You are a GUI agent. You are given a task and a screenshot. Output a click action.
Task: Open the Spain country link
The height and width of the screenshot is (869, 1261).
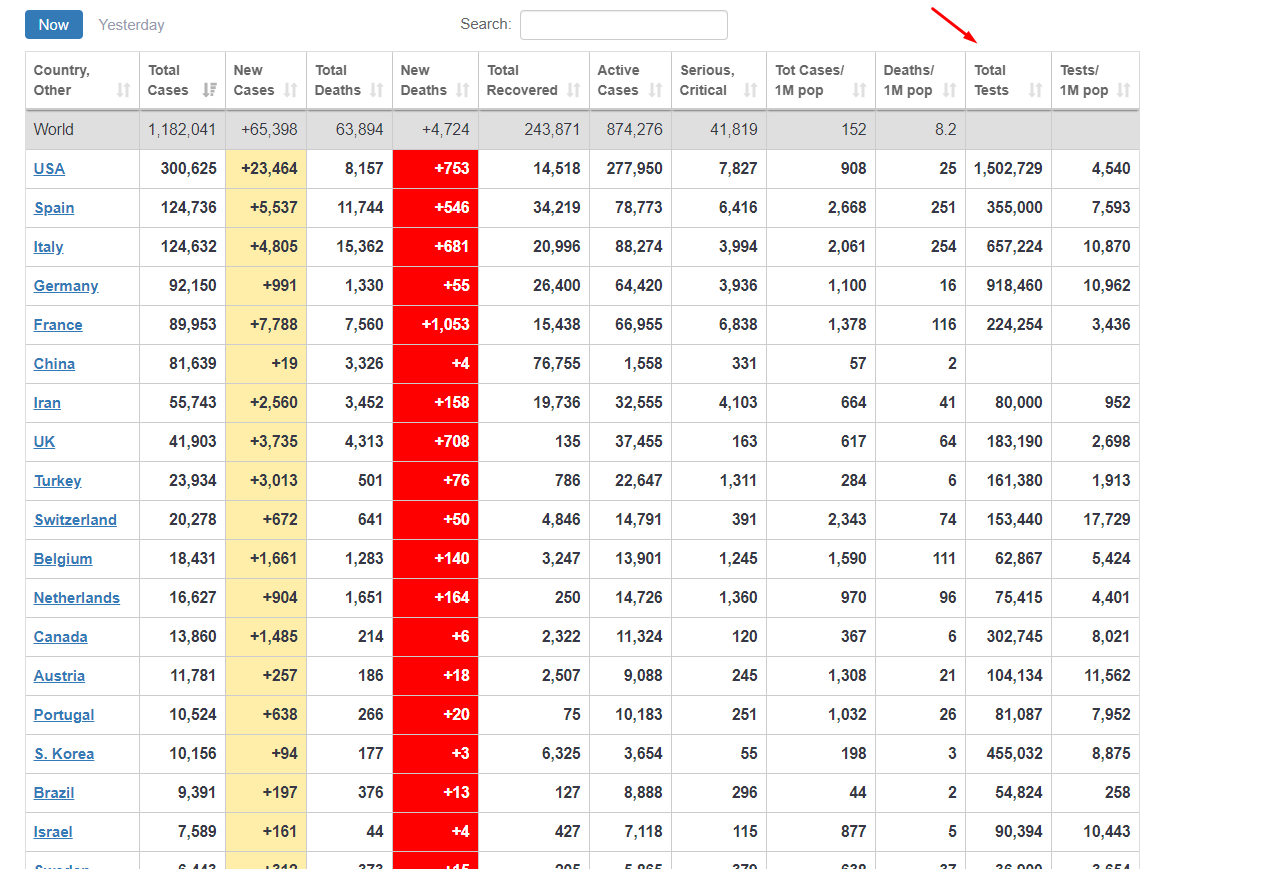54,207
